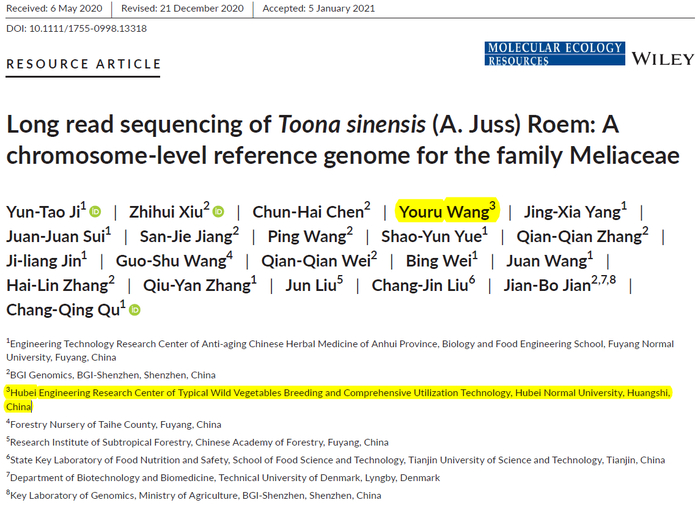Click the Wiley publisher logo
Image resolution: width=698 pixels, height=511 pixels.
coord(661,58)
